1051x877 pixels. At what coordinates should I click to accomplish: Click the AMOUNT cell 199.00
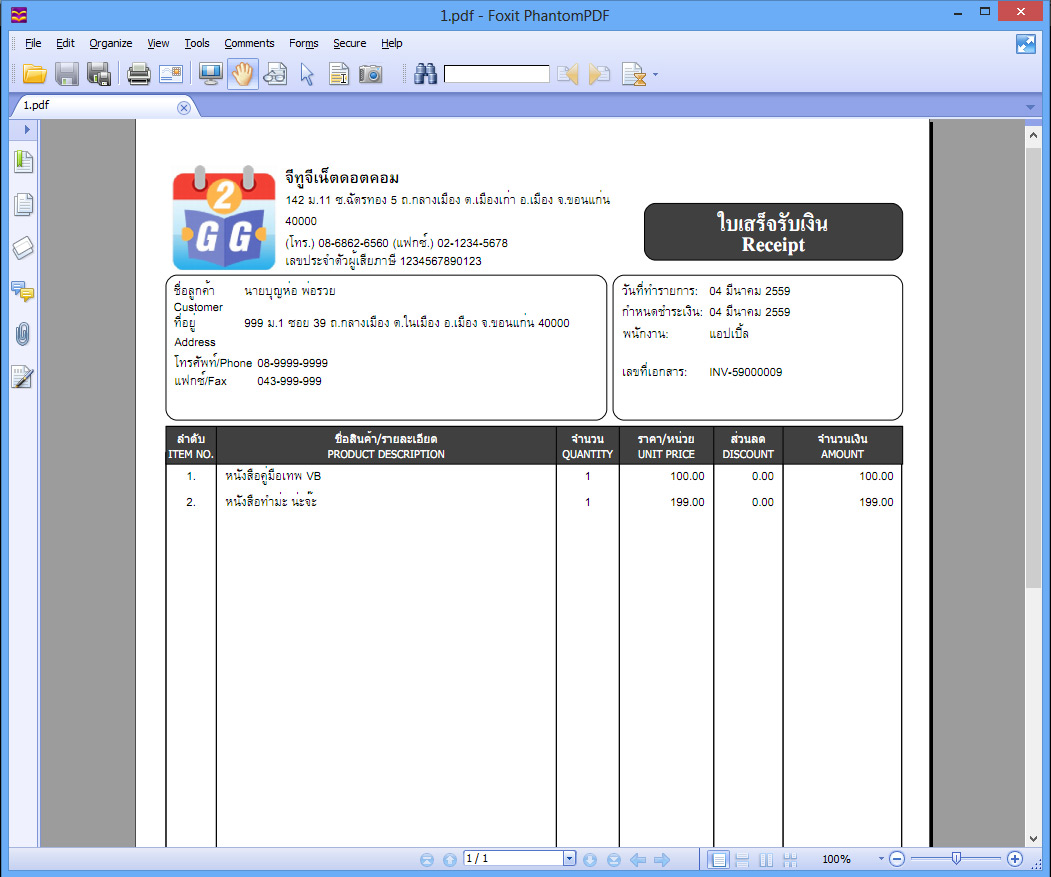[876, 502]
